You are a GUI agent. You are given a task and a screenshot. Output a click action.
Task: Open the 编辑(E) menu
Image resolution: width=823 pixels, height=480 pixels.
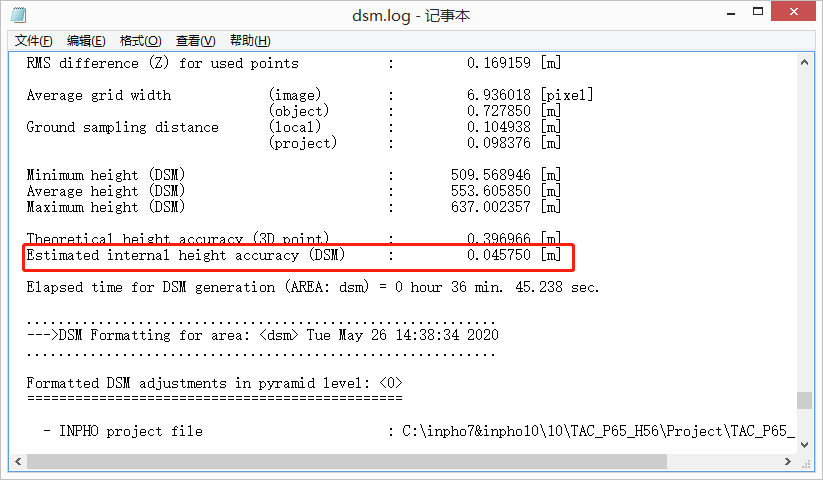click(86, 41)
